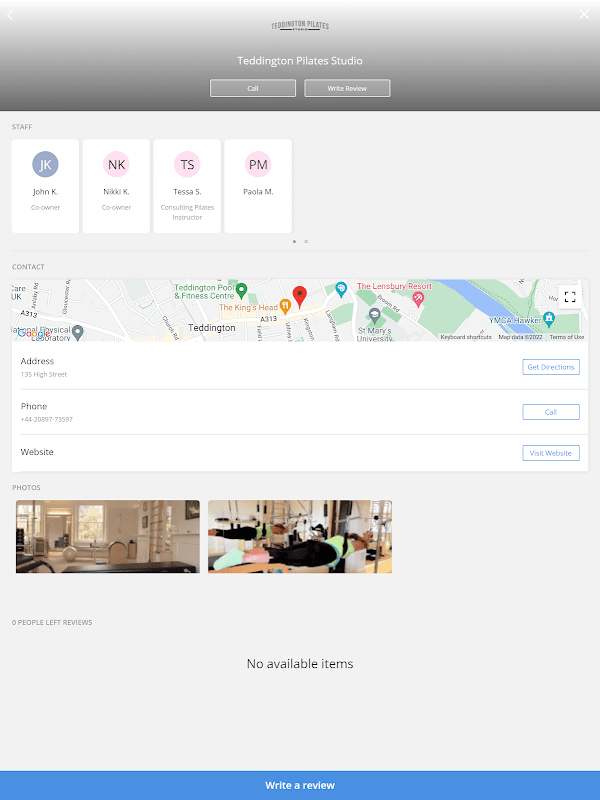This screenshot has width=600, height=800.
Task: Open John K. staff card
Action: tap(45, 186)
